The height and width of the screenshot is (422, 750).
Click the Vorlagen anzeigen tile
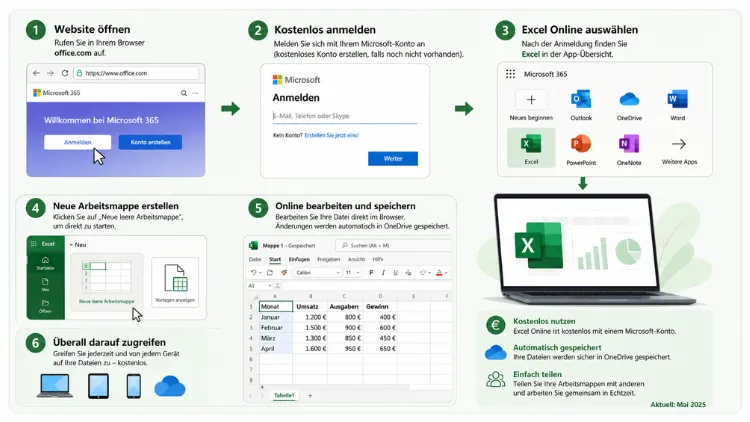(x=175, y=282)
